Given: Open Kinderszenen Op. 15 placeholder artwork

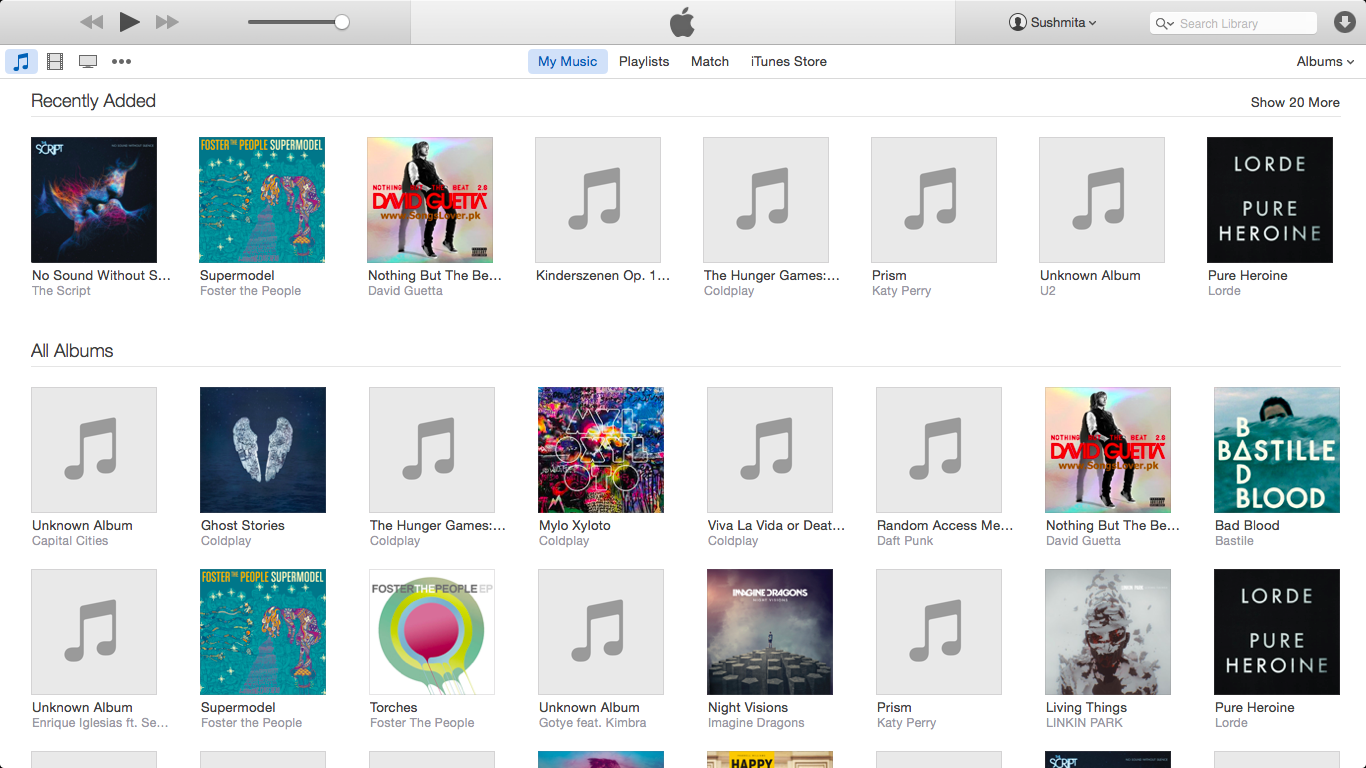Looking at the screenshot, I should pos(598,200).
